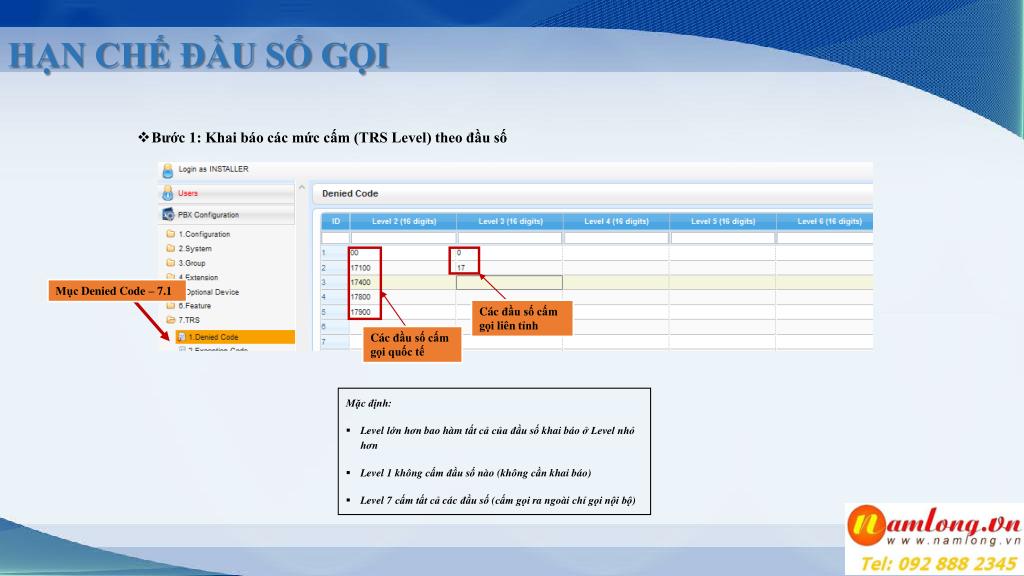The height and width of the screenshot is (576, 1024).
Task: Click the open 7.TRS folder icon
Action: point(170,319)
